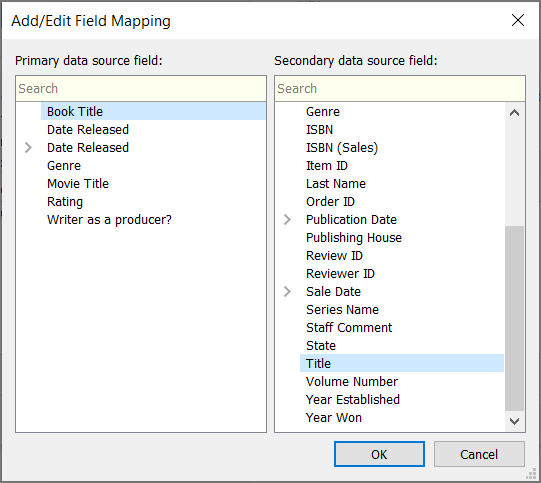Select Staff Comment field
This screenshot has width=541, height=483.
349,327
